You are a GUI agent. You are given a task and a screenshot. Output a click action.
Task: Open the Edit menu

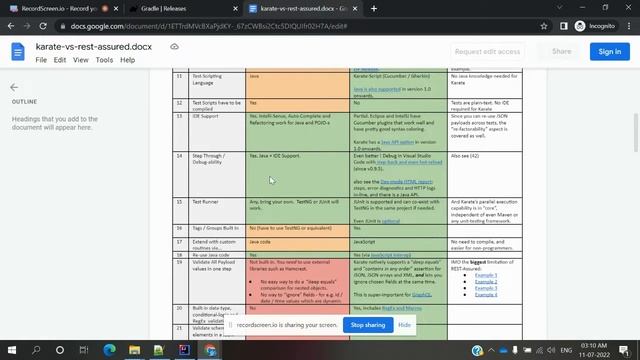coord(60,60)
